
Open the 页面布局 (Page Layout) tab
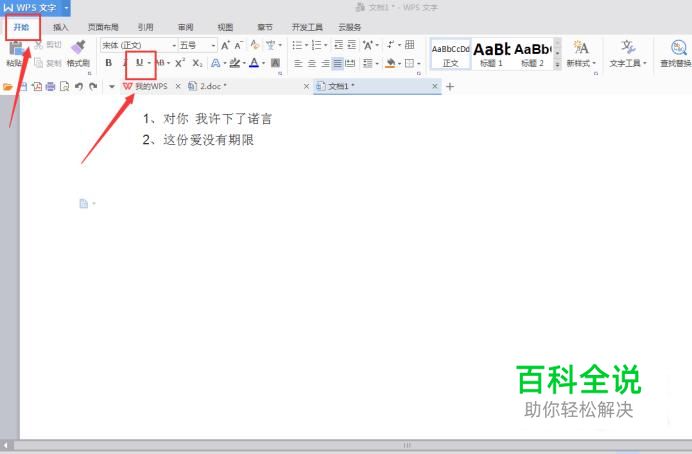[x=103, y=27]
